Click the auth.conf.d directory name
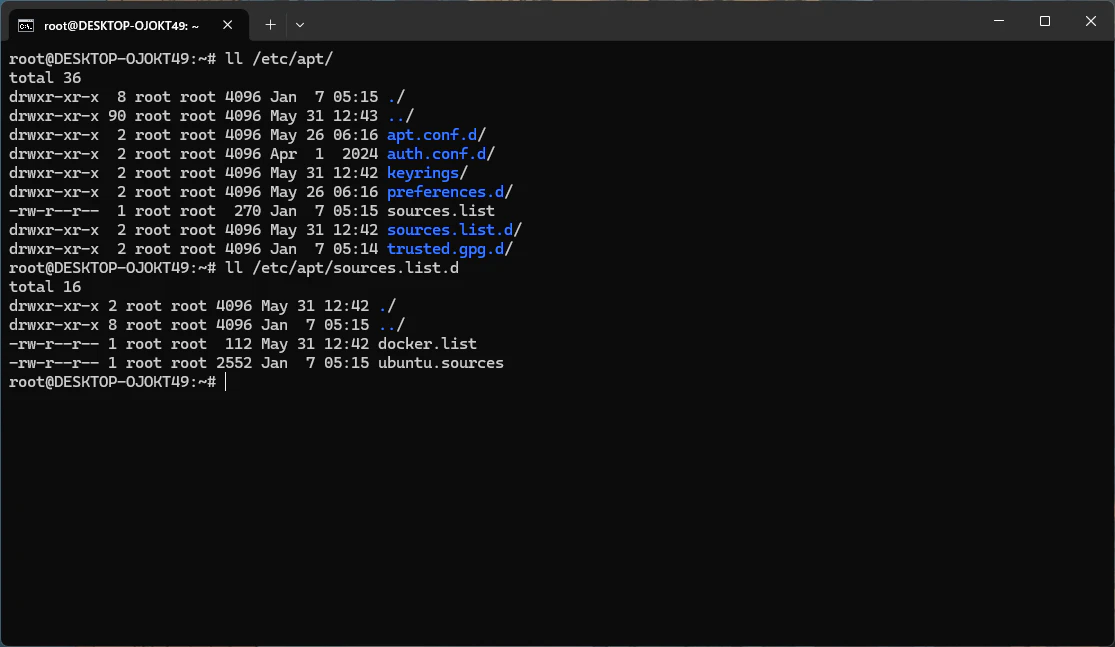1115x647 pixels. (x=436, y=154)
